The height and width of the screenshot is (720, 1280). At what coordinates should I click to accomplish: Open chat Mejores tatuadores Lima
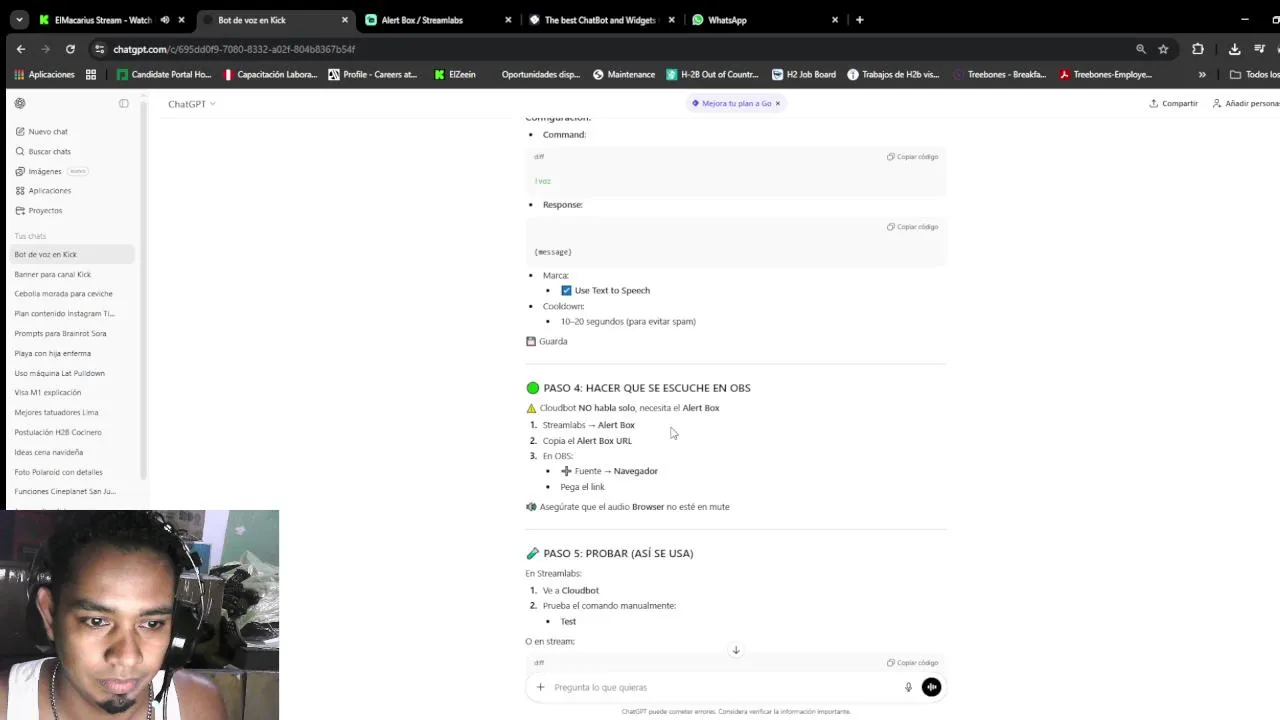click(x=72, y=412)
